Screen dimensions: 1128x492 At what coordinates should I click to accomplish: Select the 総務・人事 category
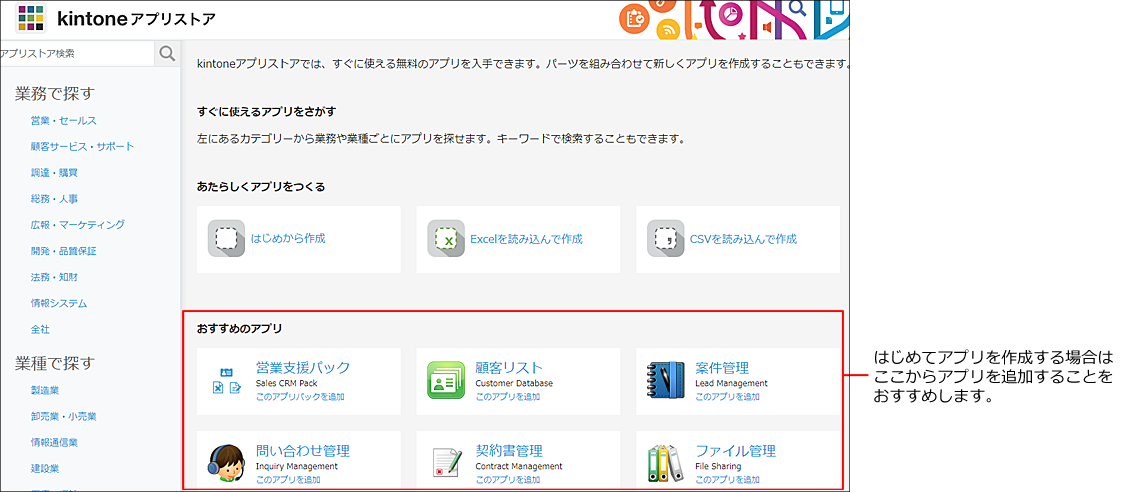54,199
